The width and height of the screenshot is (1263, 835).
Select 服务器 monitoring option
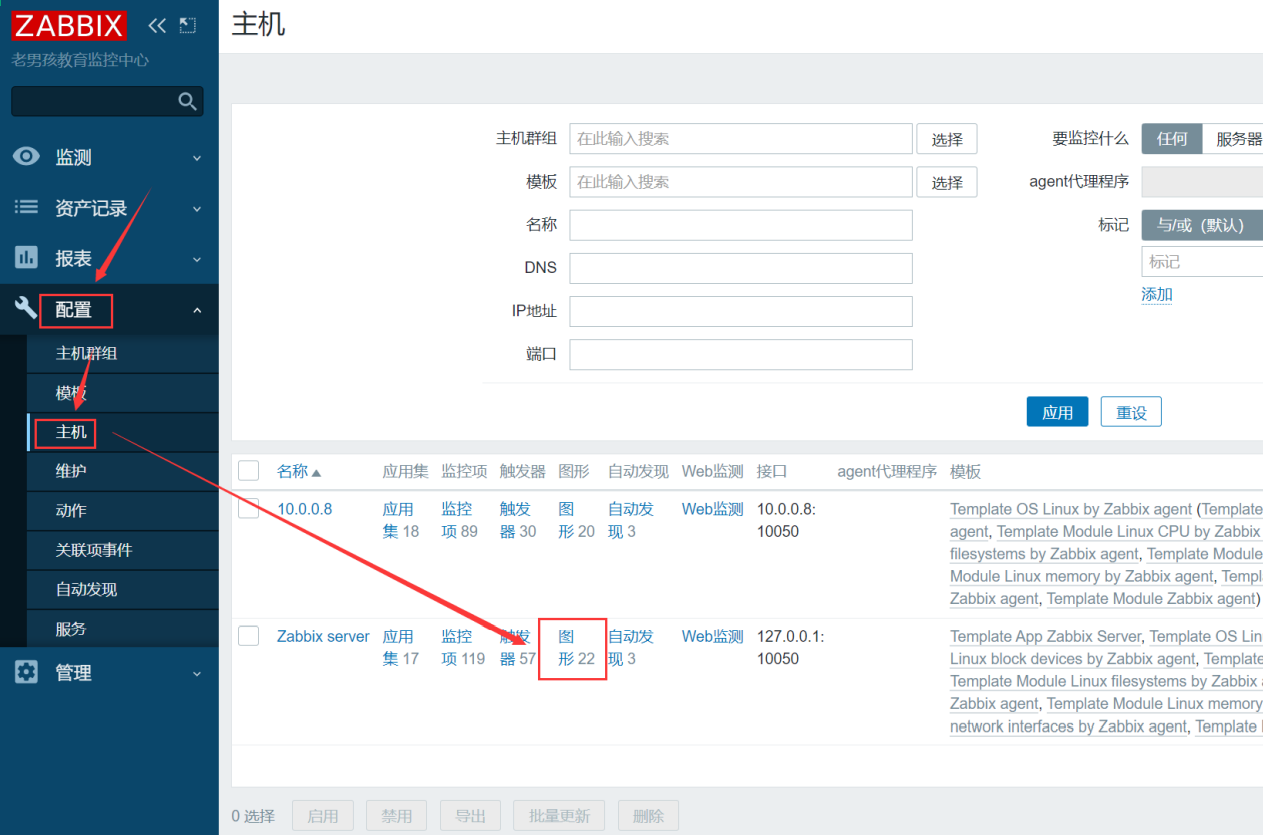[1235, 139]
